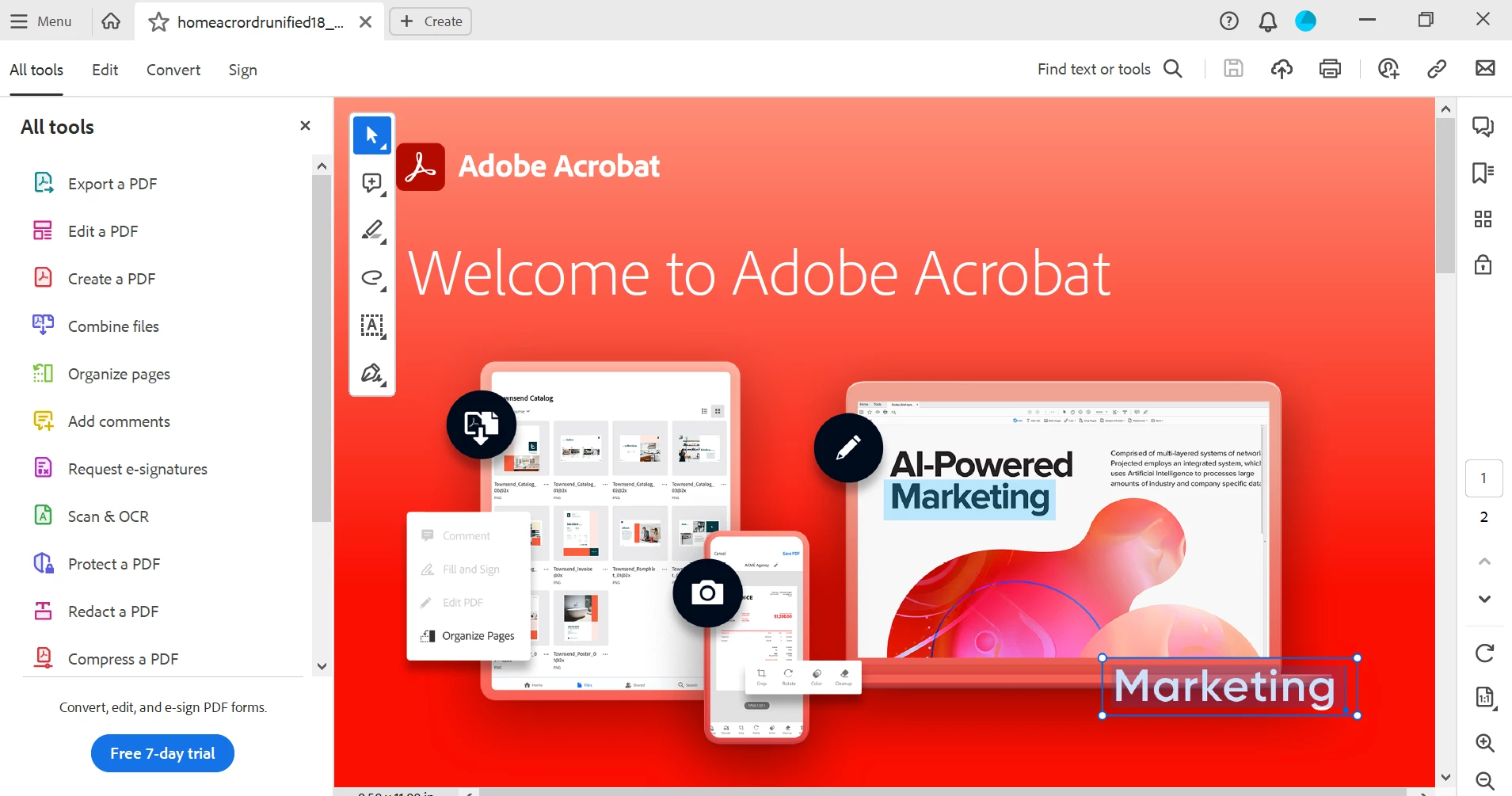Screen dimensions: 1512x796
Task: Go to next page down chevron
Action: coord(1484,600)
